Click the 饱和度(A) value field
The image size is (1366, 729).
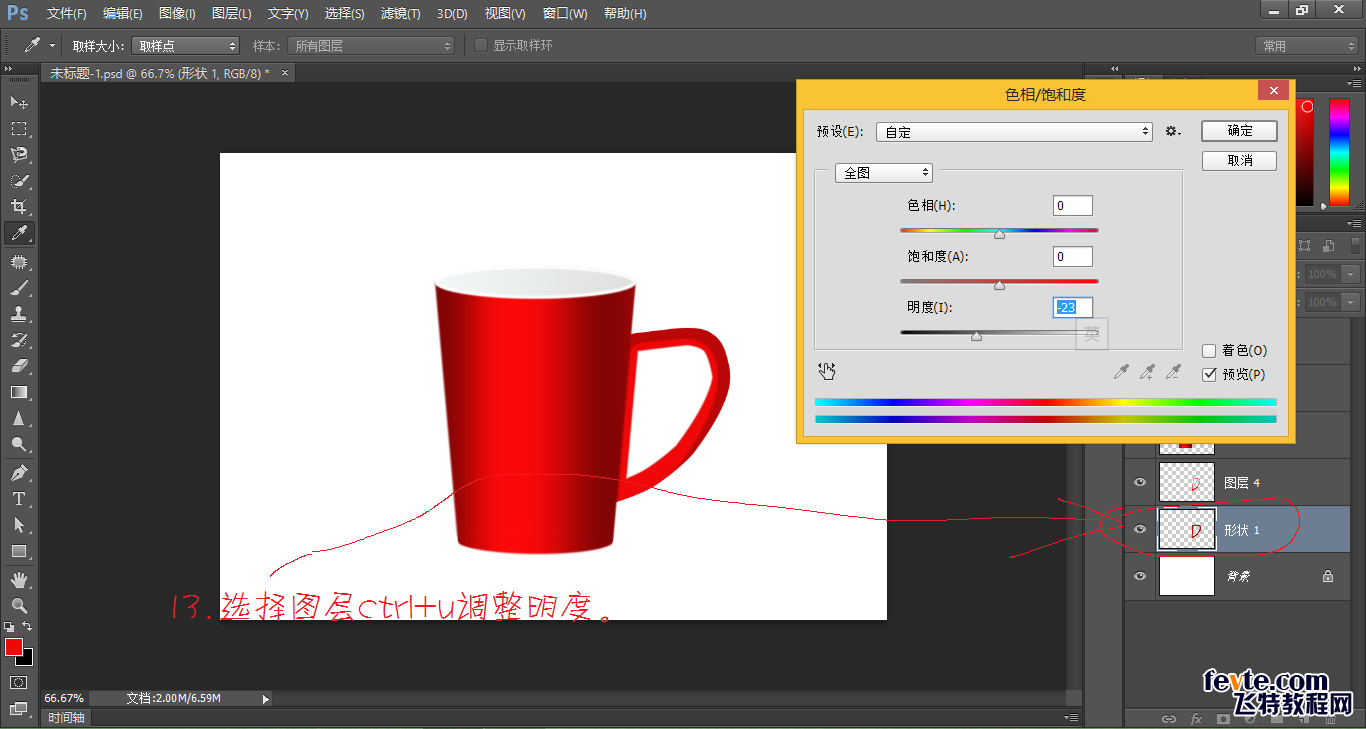pyautogui.click(x=1073, y=257)
